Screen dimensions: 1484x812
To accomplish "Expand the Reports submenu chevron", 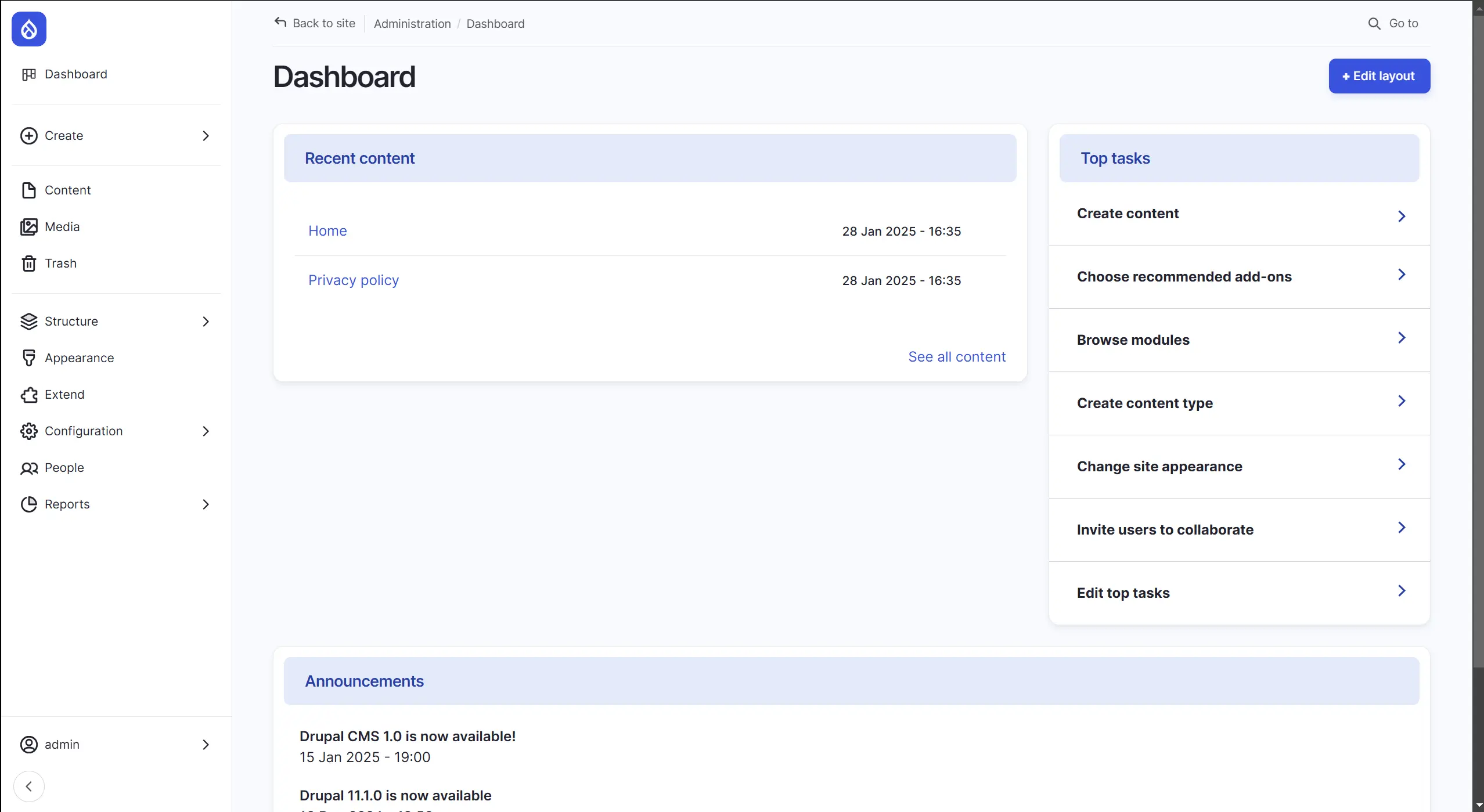I will [x=206, y=504].
